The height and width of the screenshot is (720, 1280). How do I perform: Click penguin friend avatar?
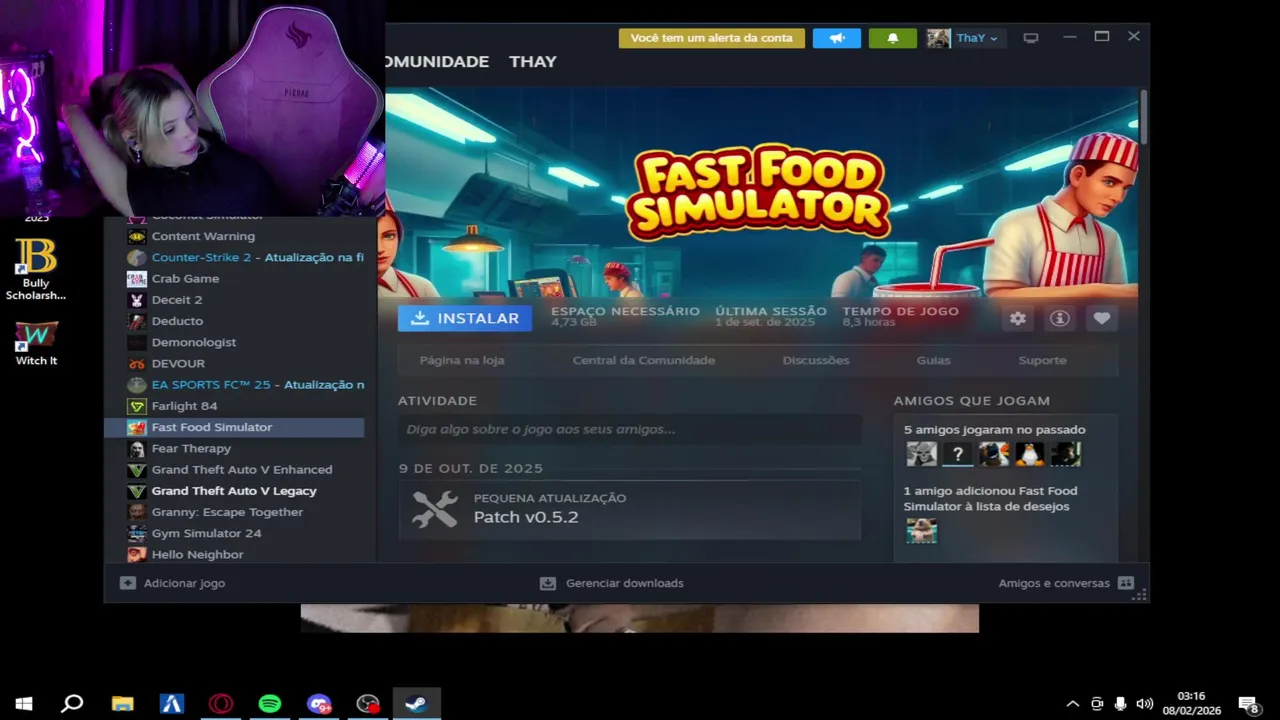1029,454
